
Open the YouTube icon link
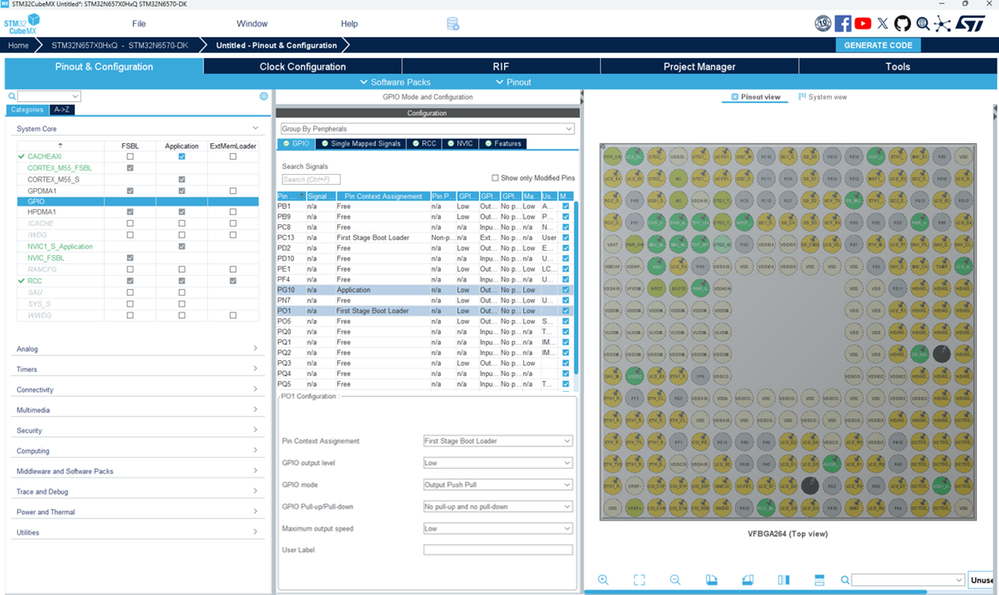click(x=863, y=24)
